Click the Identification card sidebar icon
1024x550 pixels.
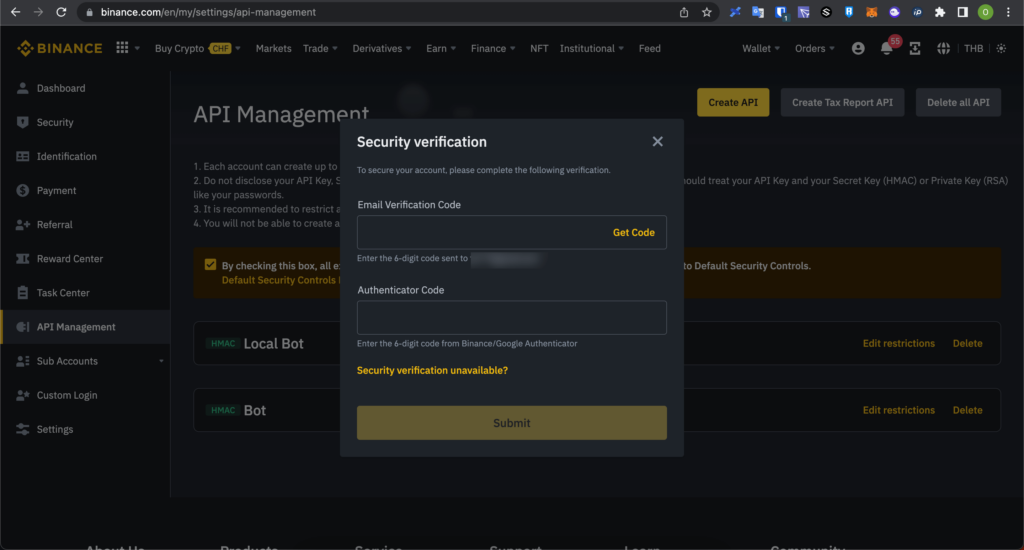point(23,156)
